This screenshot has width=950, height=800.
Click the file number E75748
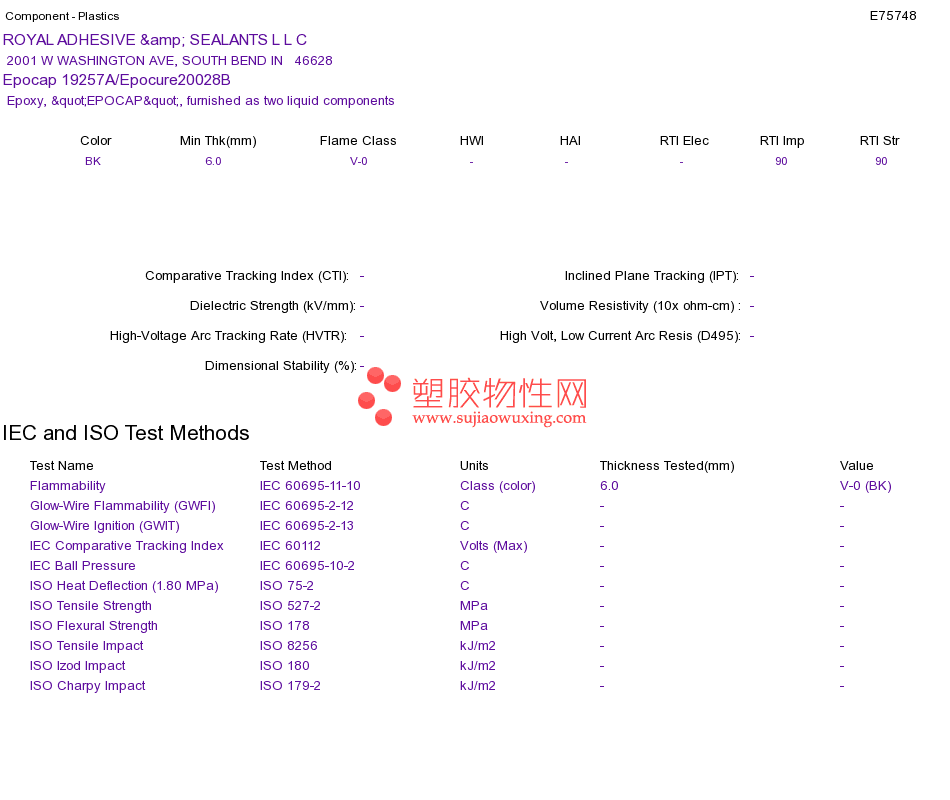[x=892, y=16]
